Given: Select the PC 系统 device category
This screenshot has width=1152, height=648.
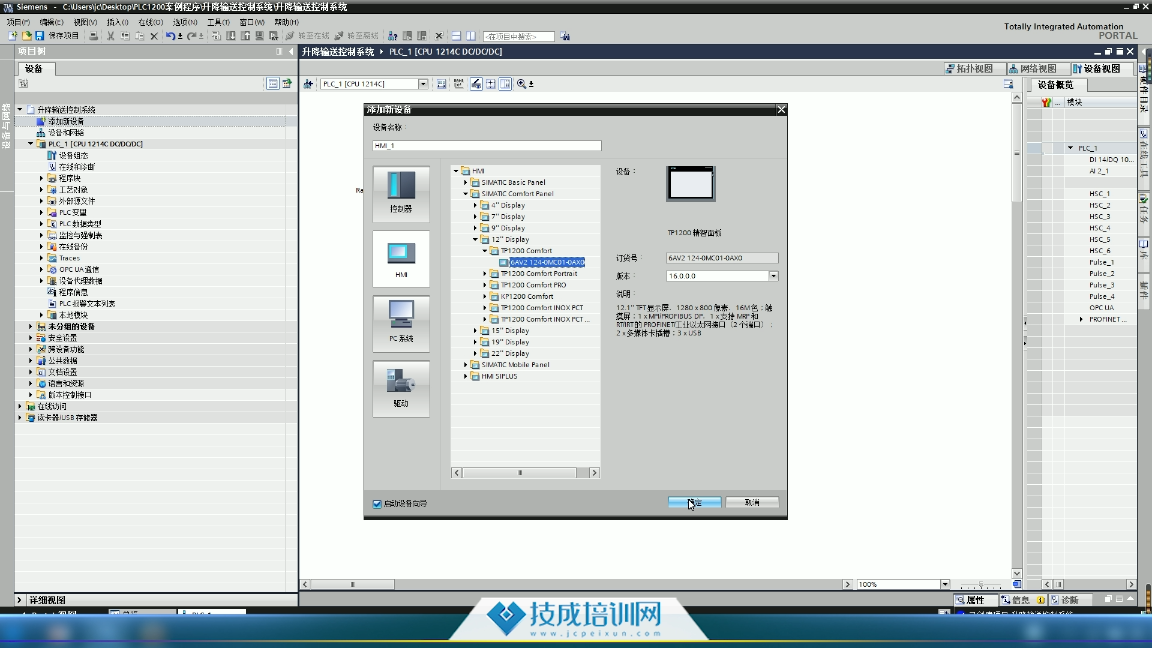Looking at the screenshot, I should click(401, 323).
